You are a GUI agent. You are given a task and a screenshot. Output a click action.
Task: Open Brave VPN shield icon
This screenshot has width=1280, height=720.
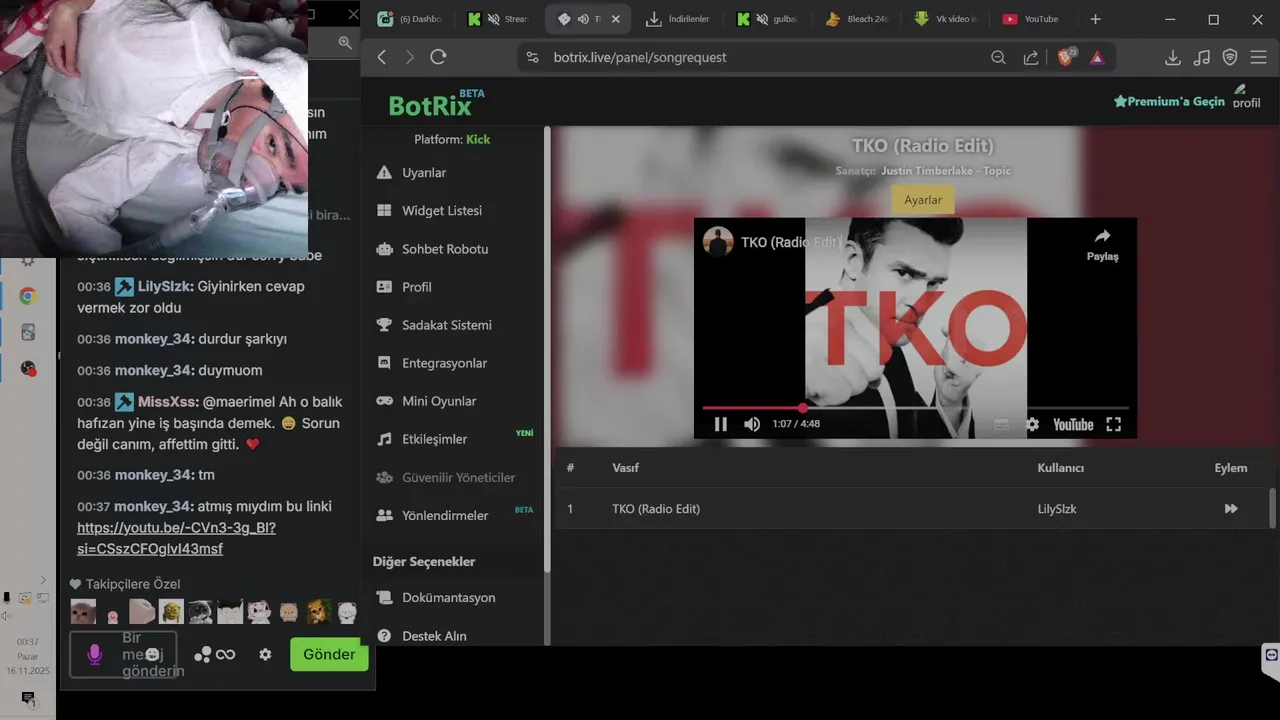[1230, 57]
